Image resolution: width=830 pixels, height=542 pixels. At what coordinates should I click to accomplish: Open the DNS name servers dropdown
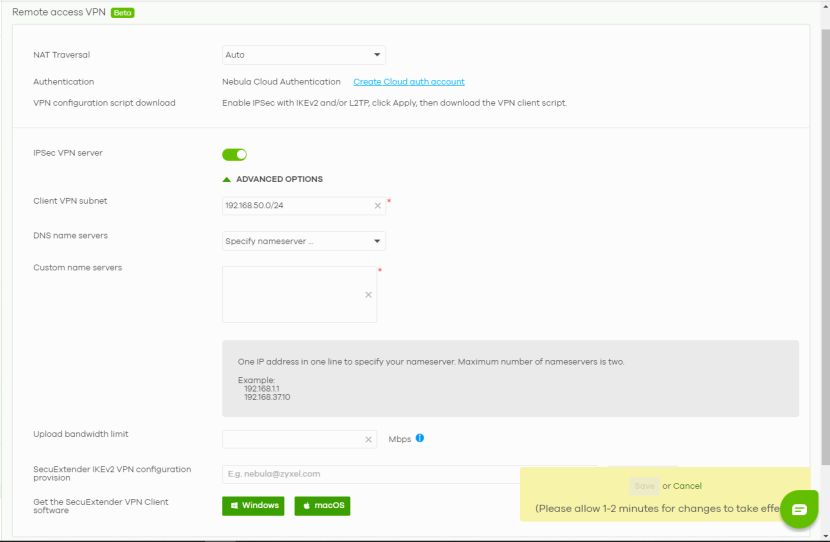pyautogui.click(x=303, y=241)
